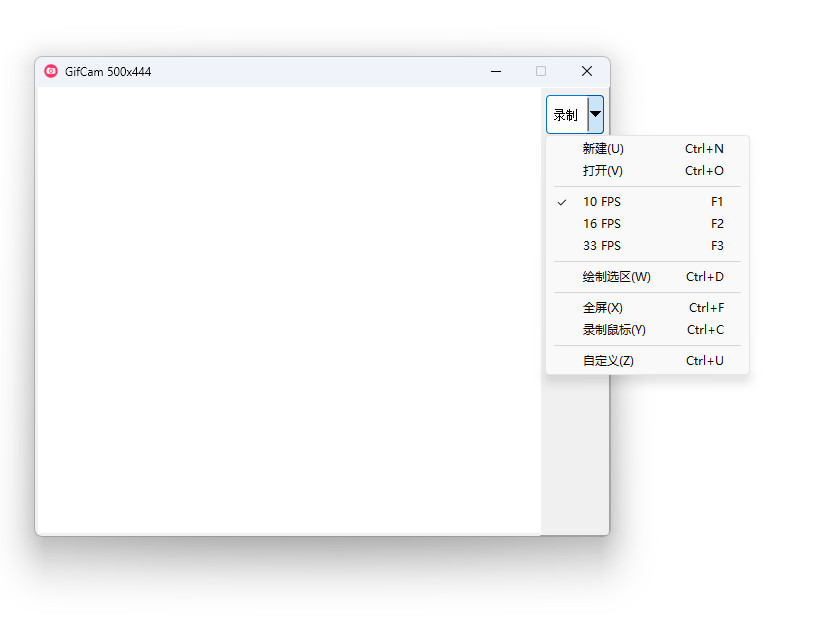Image resolution: width=821 pixels, height=618 pixels.
Task: Click the 录制 record button
Action: point(567,115)
